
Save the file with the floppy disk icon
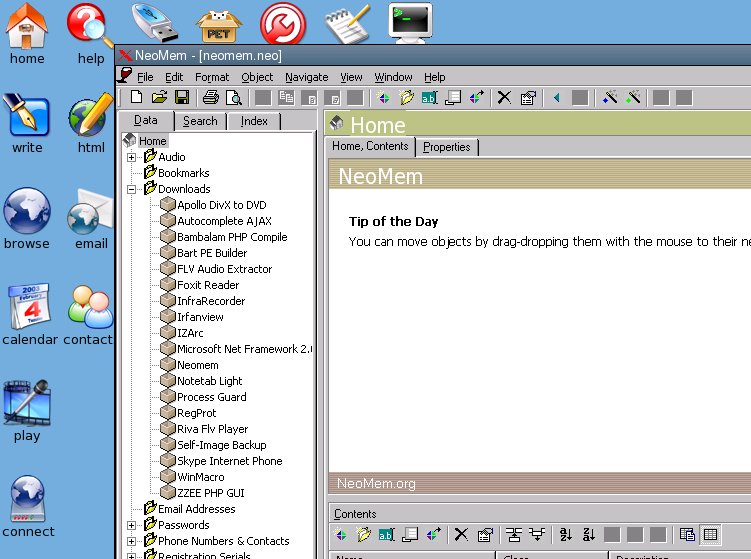(x=182, y=98)
